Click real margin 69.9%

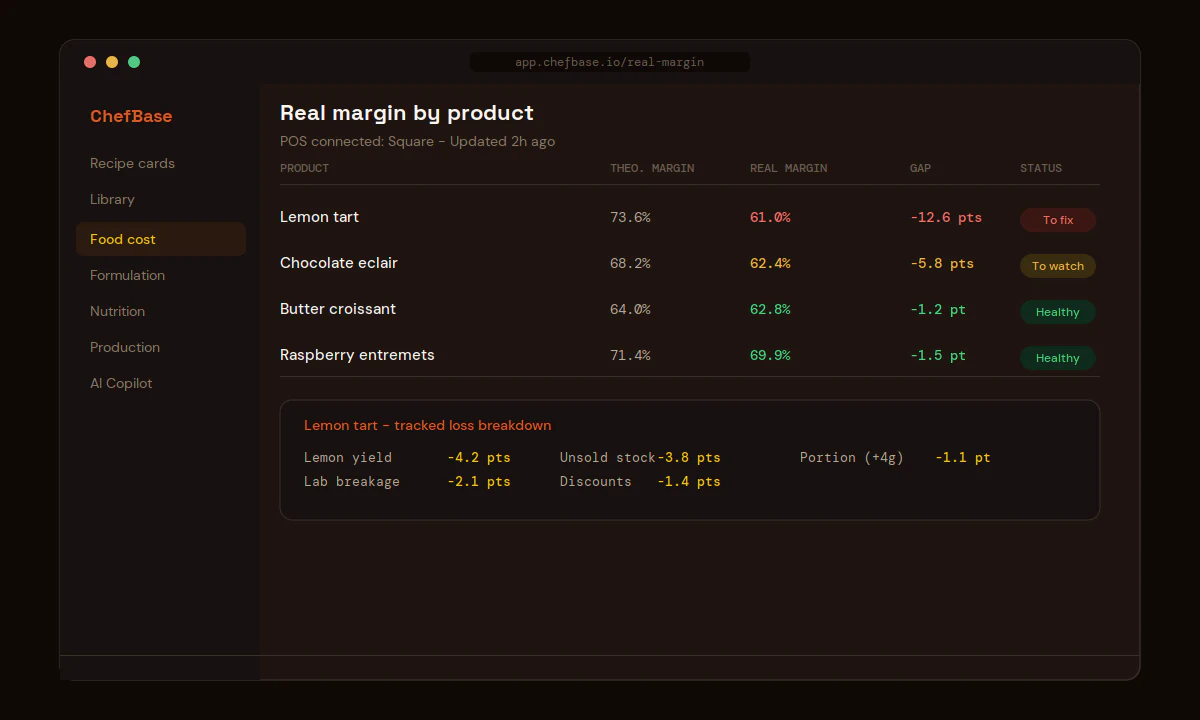(770, 355)
